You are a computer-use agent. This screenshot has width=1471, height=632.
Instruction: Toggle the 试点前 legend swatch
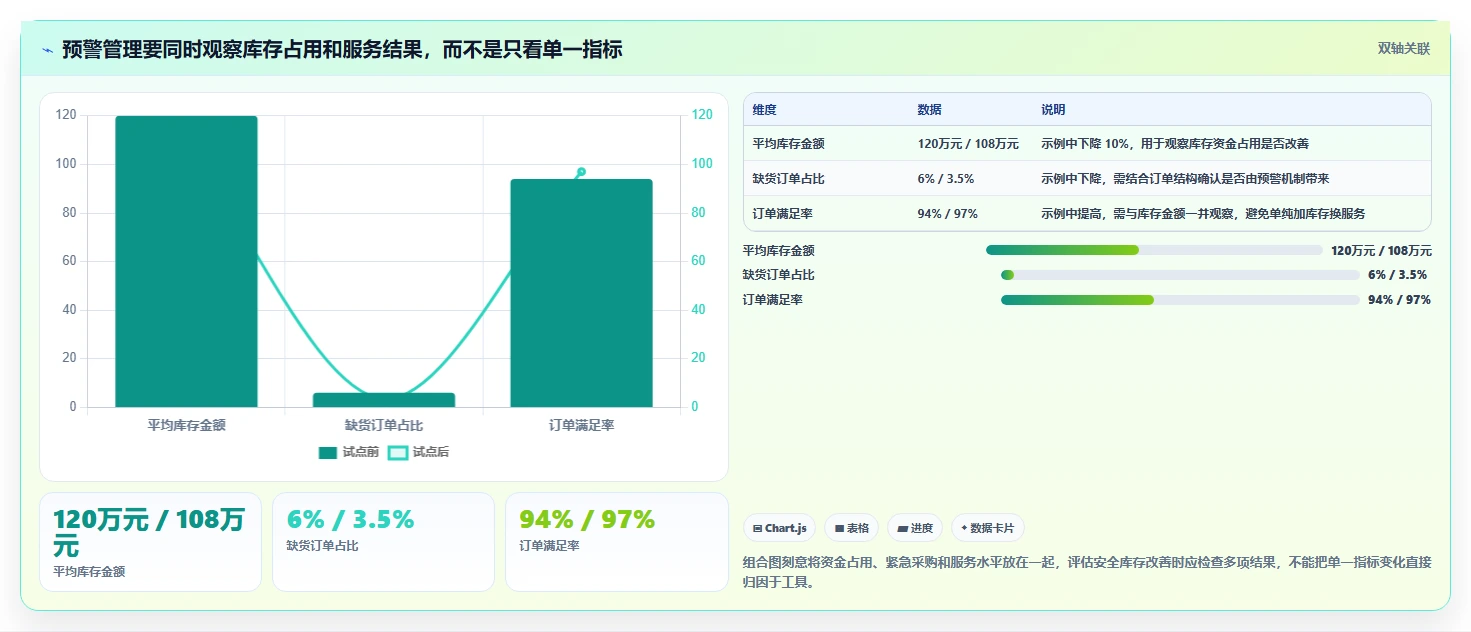[328, 452]
